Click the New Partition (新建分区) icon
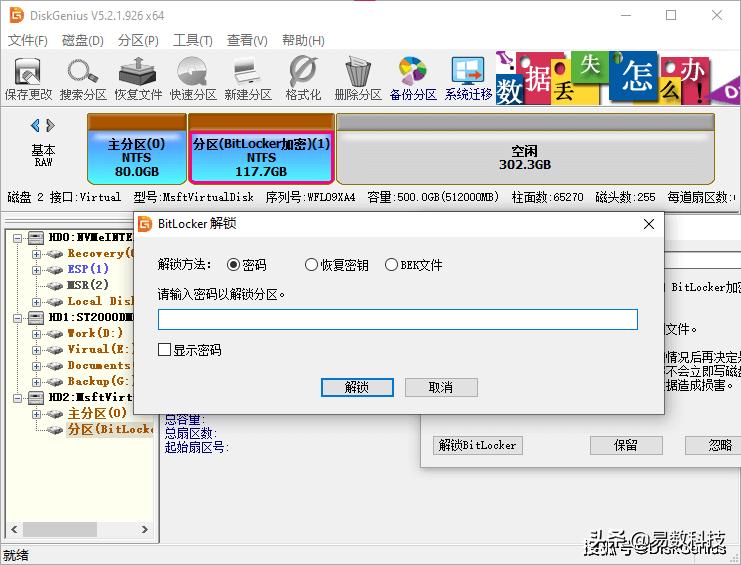The width and height of the screenshot is (741, 565). (x=248, y=78)
